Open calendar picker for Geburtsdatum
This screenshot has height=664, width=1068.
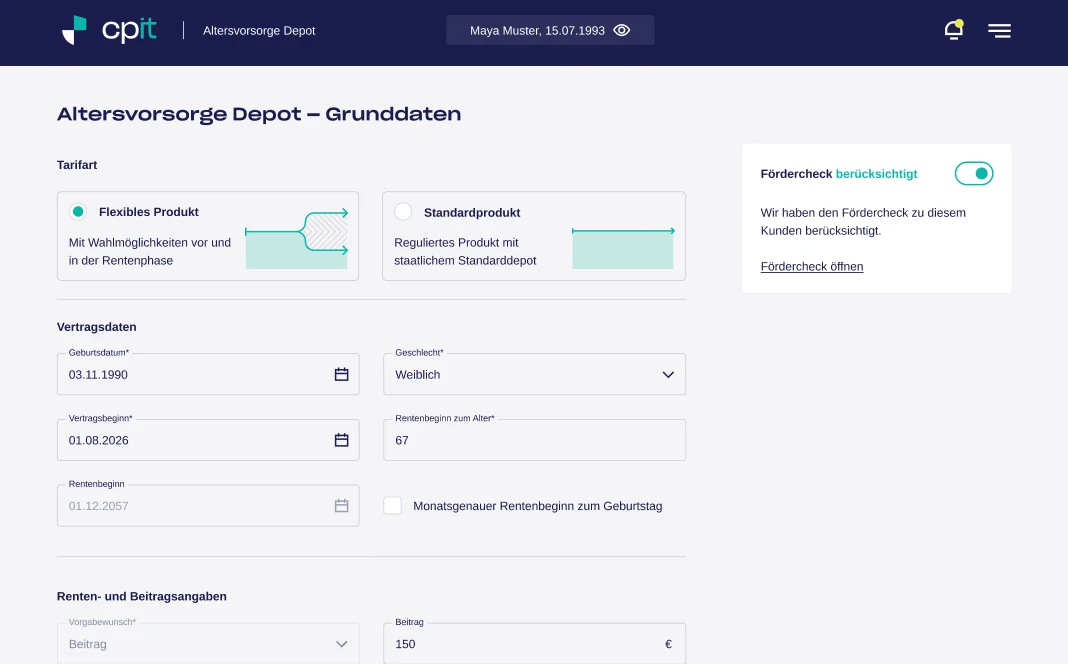[341, 374]
